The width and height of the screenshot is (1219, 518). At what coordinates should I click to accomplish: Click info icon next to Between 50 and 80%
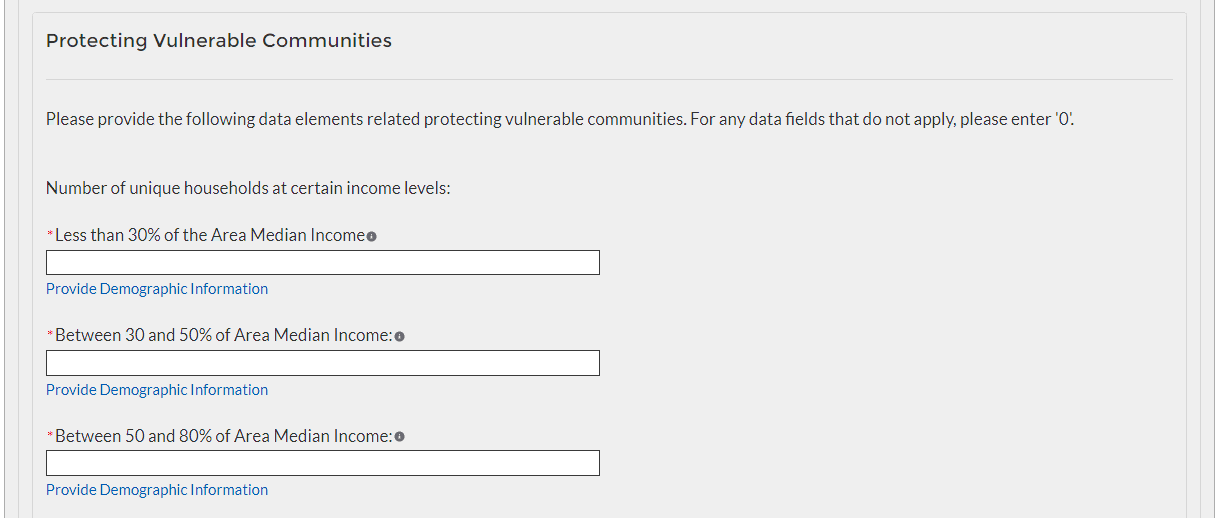click(399, 437)
